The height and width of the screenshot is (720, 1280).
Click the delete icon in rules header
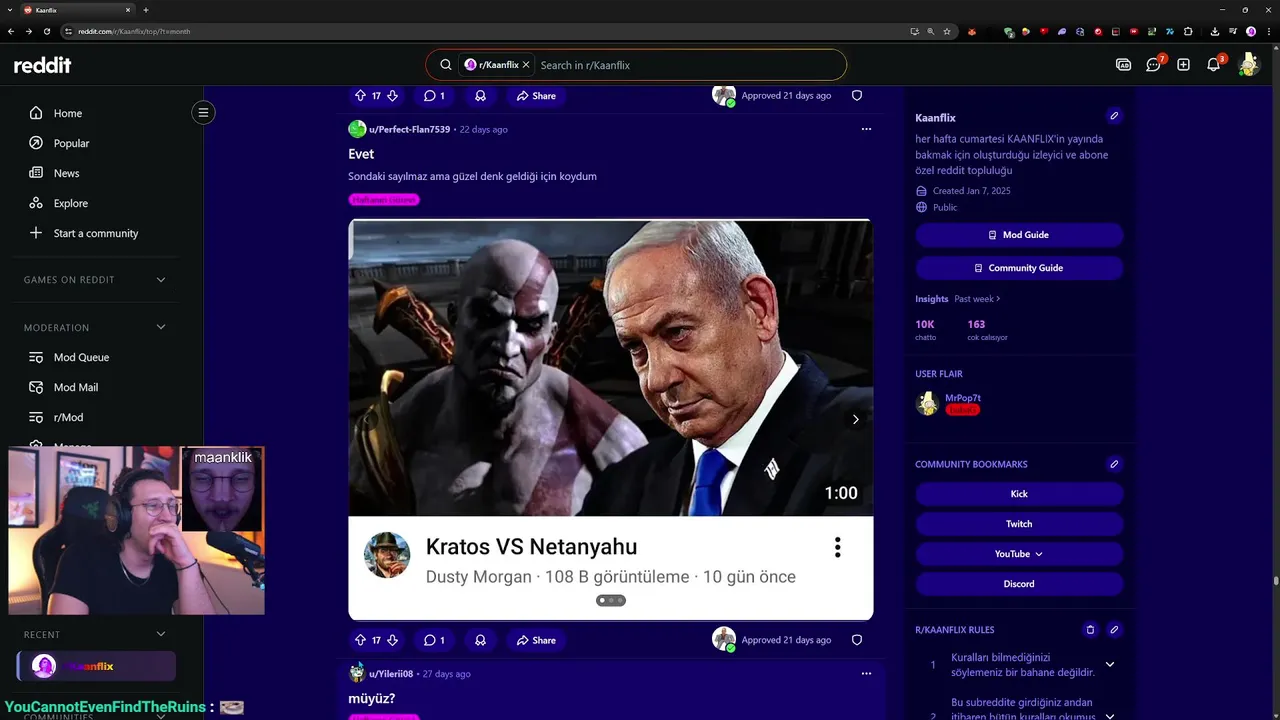(x=1090, y=630)
